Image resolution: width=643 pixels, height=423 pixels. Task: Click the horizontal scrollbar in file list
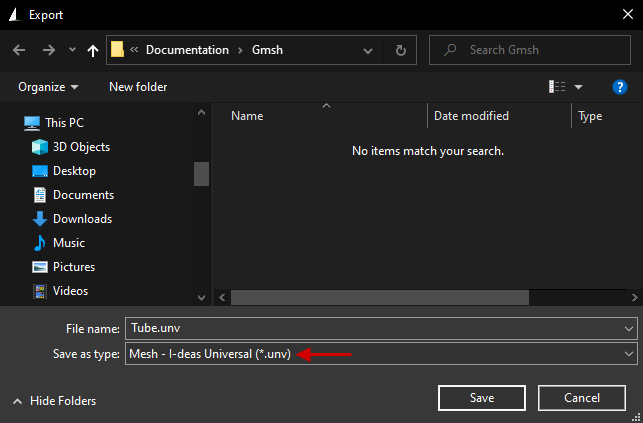(420, 297)
